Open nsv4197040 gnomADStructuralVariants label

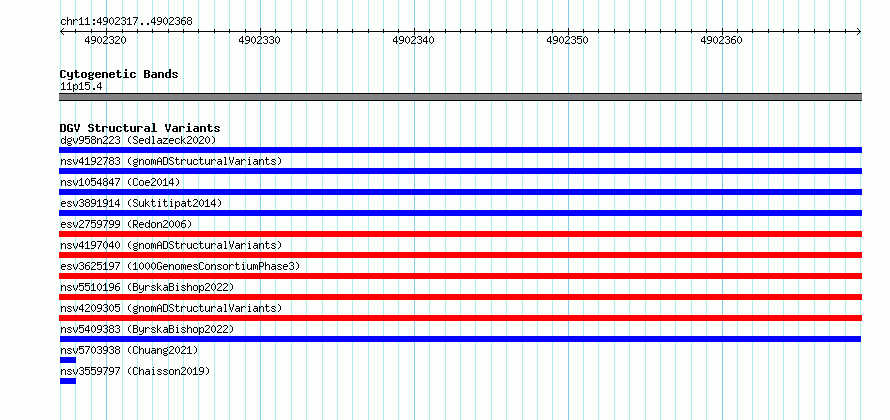pyautogui.click(x=171, y=245)
